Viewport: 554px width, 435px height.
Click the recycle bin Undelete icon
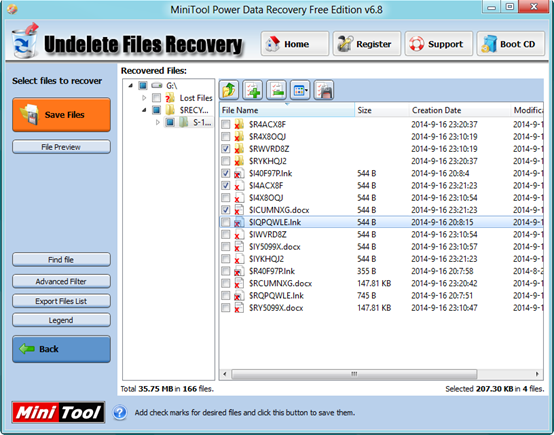click(x=24, y=41)
